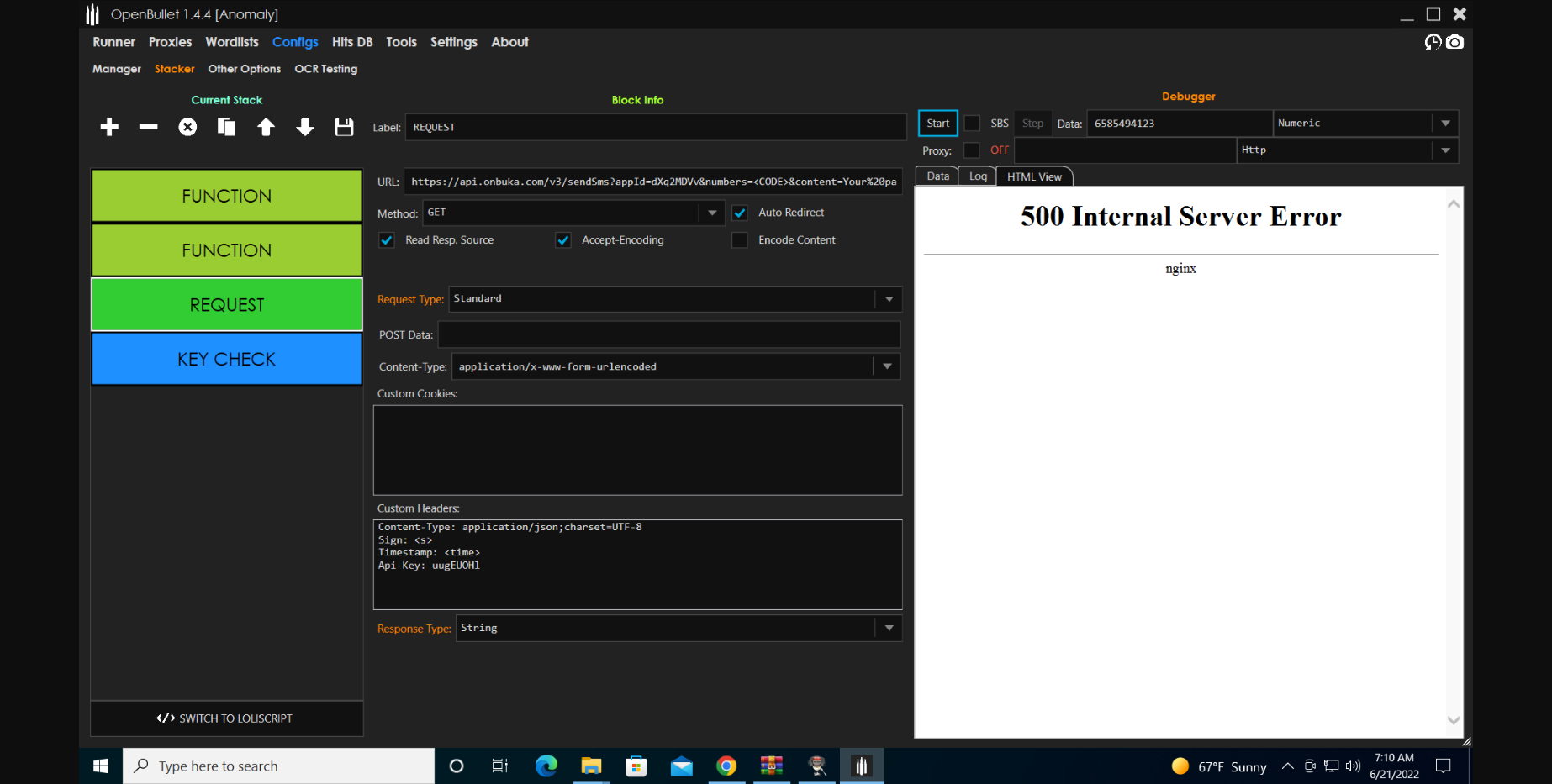
Task: Open the notification center icon
Action: tap(1444, 766)
